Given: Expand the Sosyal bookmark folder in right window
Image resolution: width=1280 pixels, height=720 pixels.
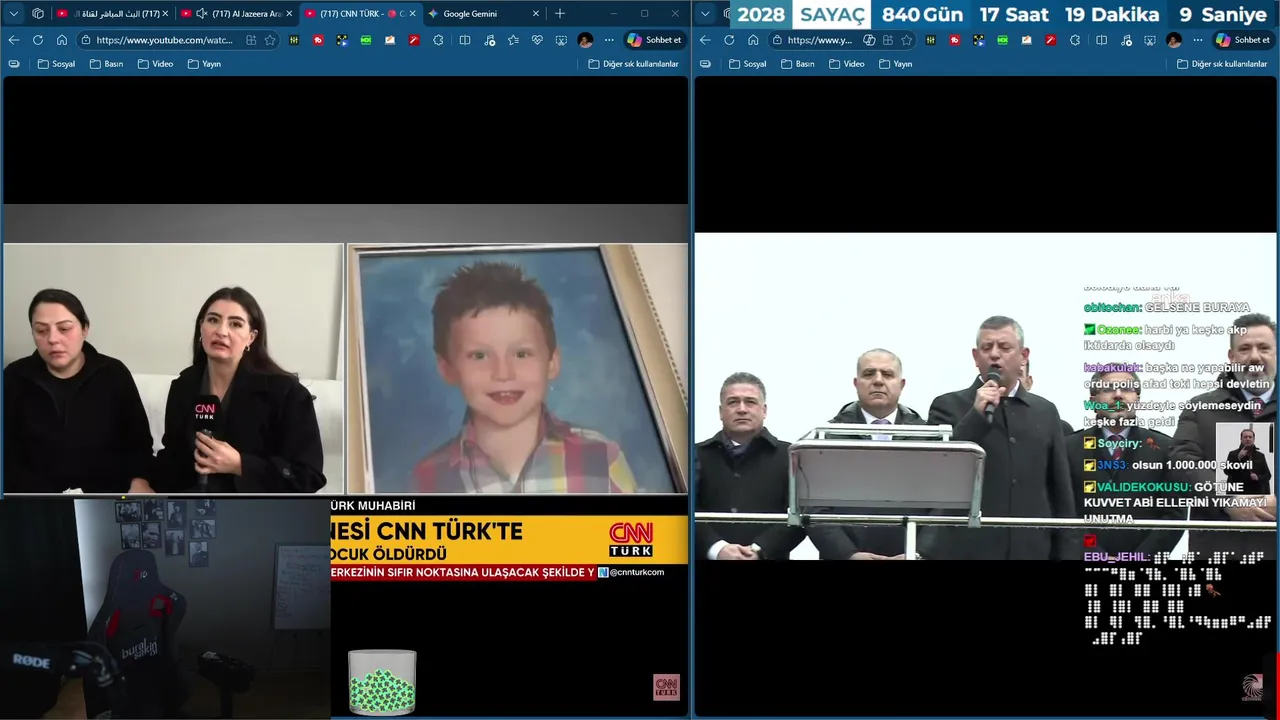Looking at the screenshot, I should tap(747, 63).
